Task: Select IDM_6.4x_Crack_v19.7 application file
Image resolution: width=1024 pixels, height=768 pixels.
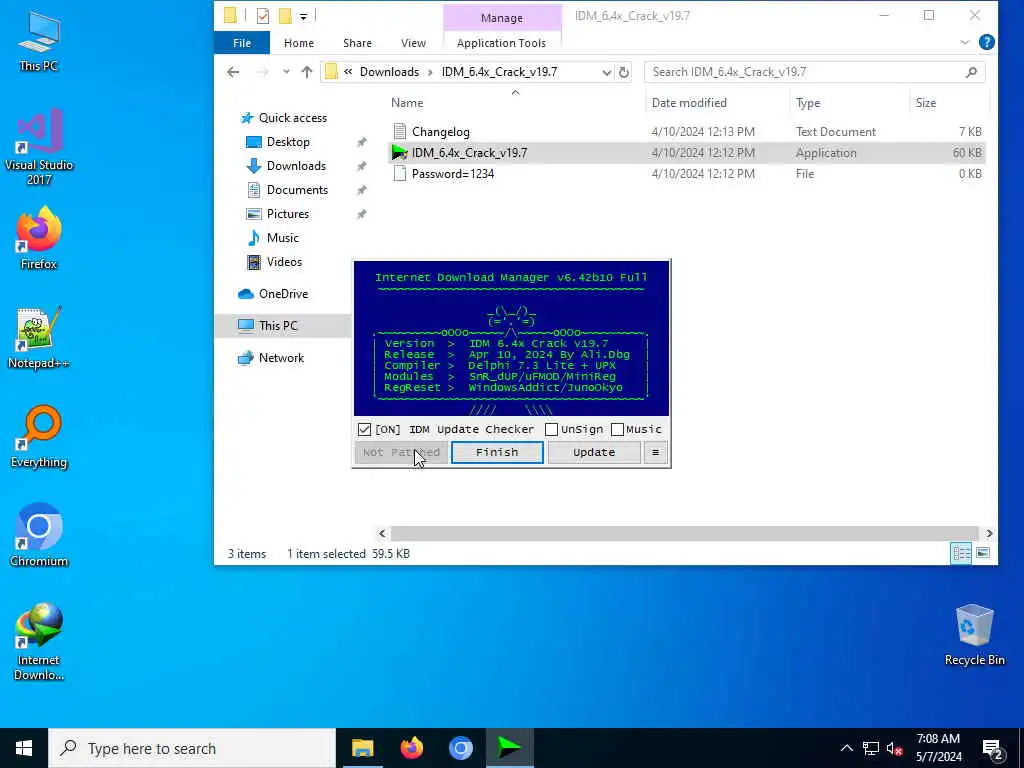Action: (687, 153)
